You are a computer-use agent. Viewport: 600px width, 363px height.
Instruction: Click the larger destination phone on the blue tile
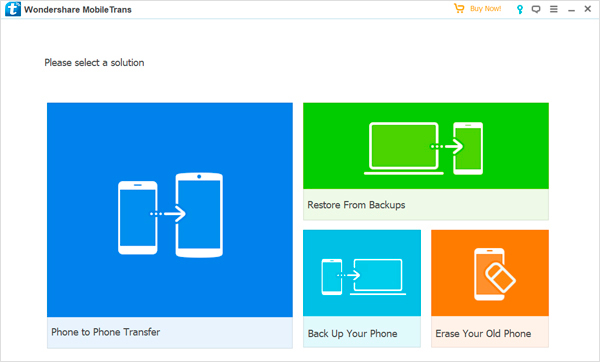[199, 215]
